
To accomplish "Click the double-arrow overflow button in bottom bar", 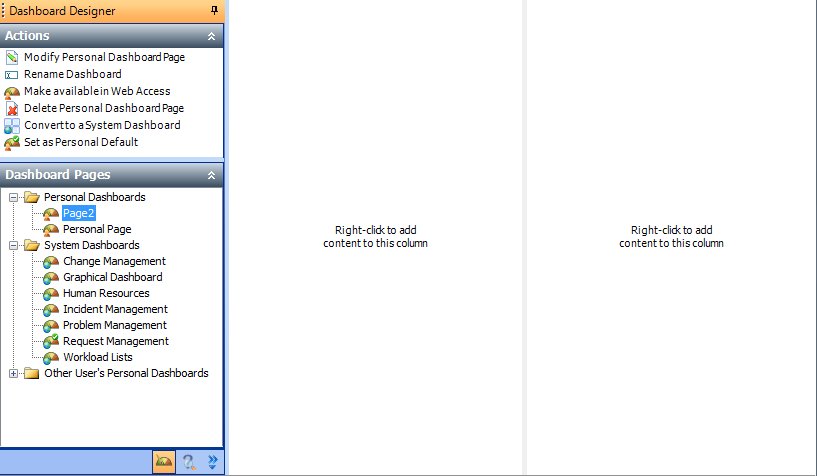I will [x=213, y=462].
